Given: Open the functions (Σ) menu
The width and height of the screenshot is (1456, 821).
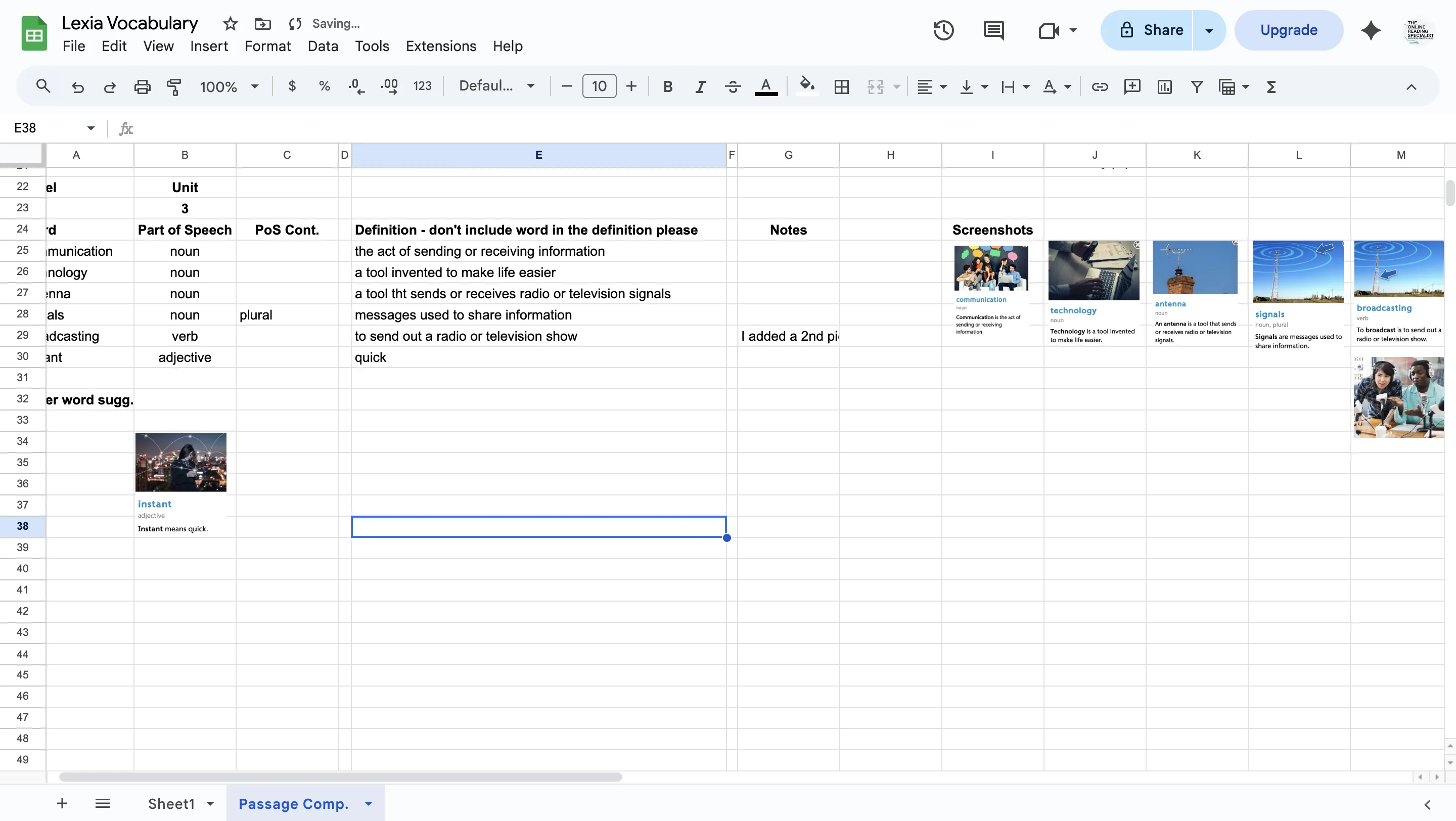Looking at the screenshot, I should [1270, 86].
